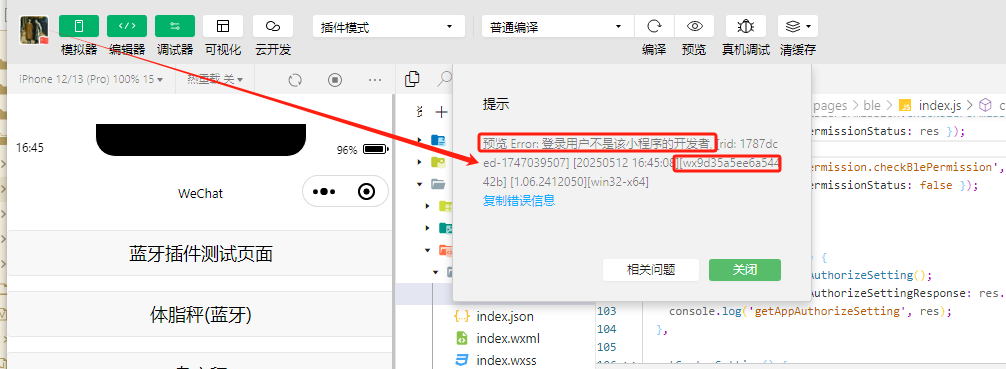This screenshot has width=1006, height=369.
Task: Click line number 103 in gutter
Action: click(x=606, y=311)
